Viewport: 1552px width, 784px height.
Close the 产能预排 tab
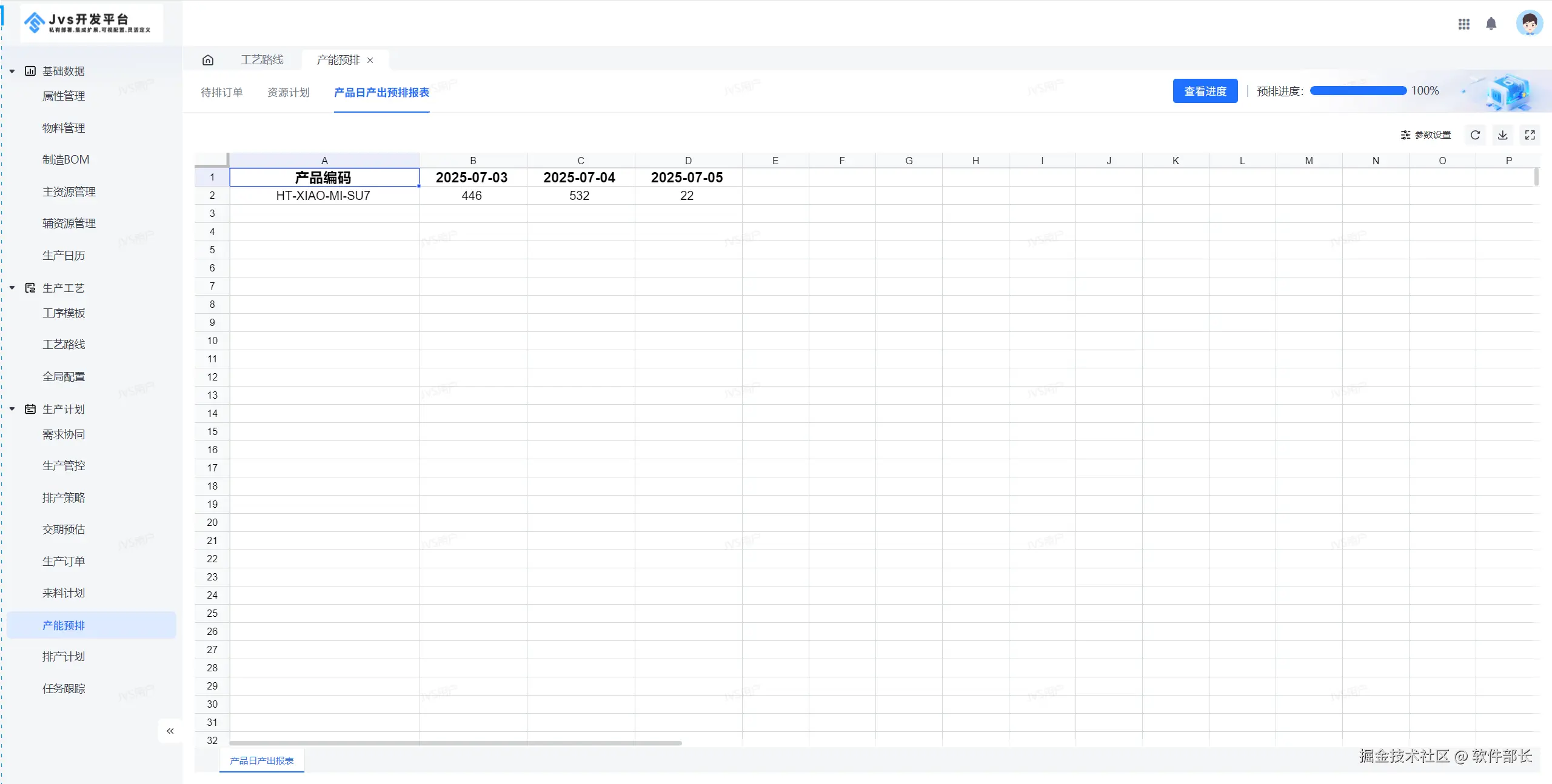370,61
